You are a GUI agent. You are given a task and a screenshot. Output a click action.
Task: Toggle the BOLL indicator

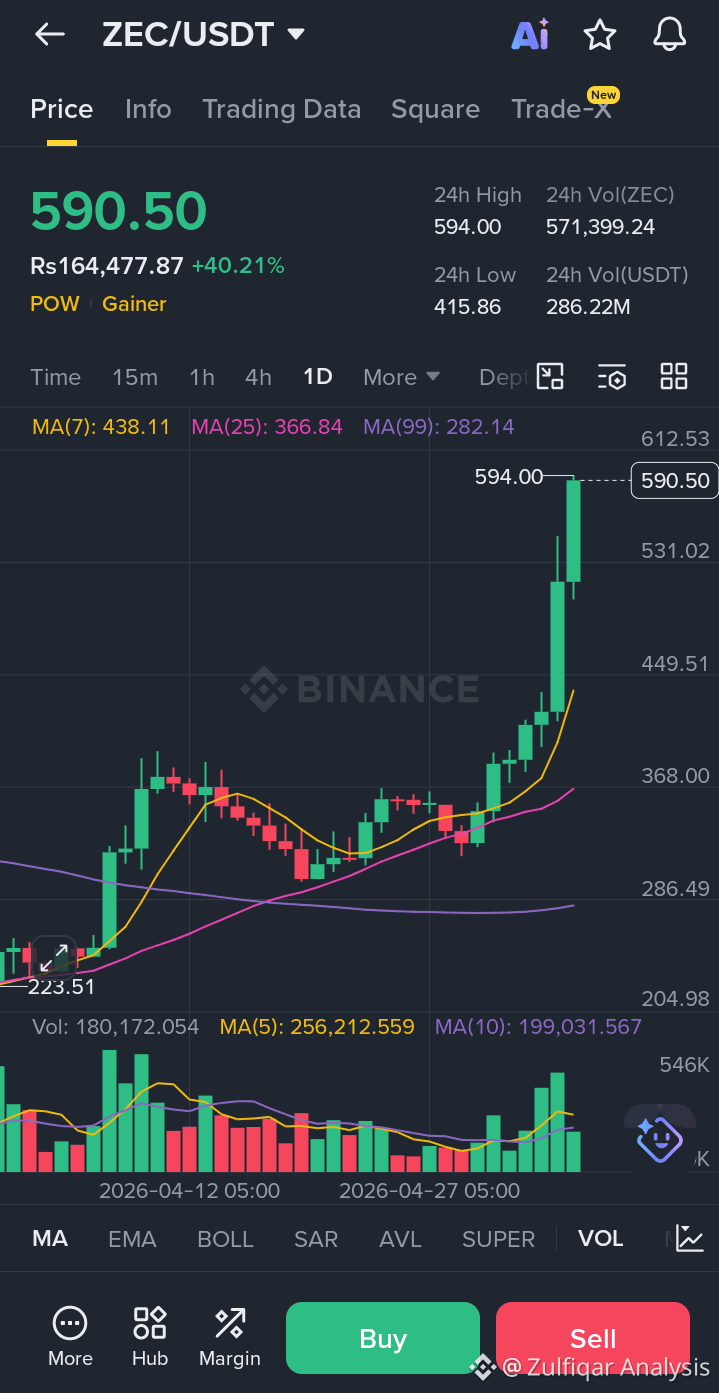click(x=225, y=1239)
